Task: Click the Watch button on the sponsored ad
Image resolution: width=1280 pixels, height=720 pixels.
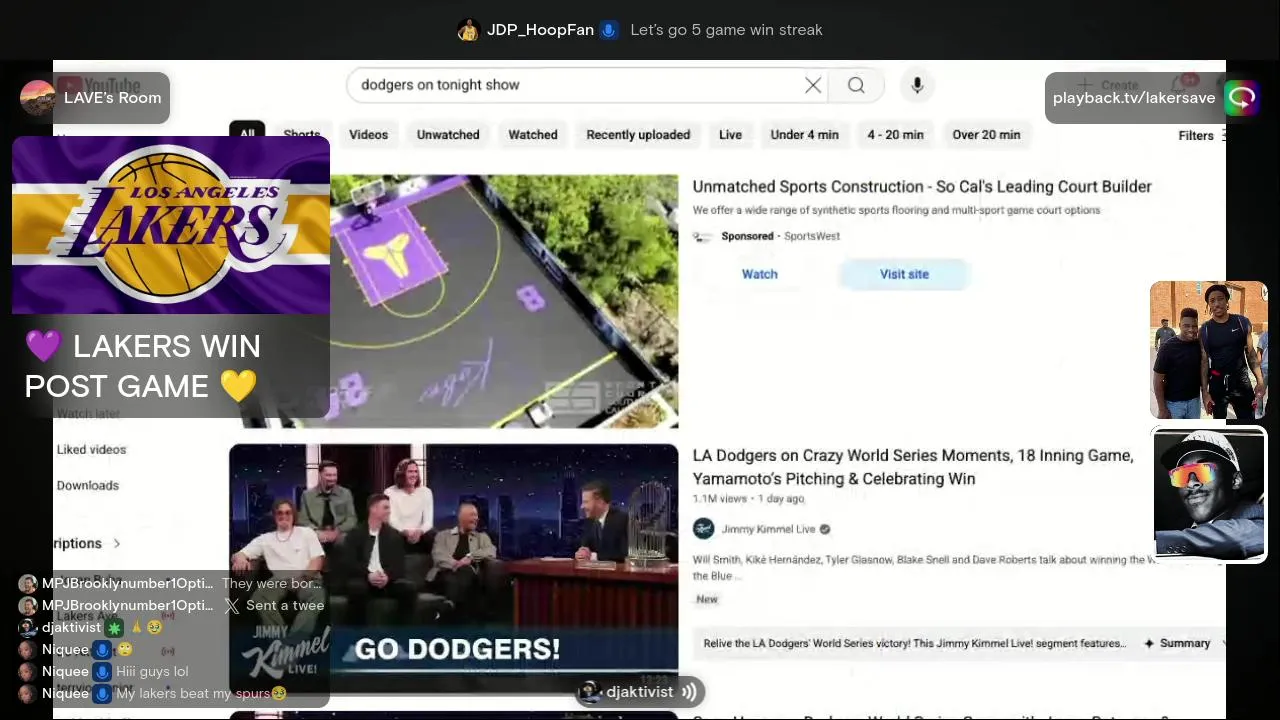Action: [760, 274]
